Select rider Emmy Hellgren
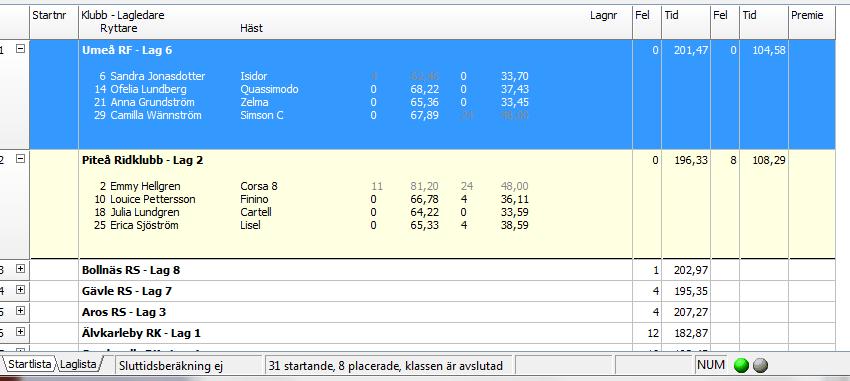The height and width of the screenshot is (381, 850). 145,186
